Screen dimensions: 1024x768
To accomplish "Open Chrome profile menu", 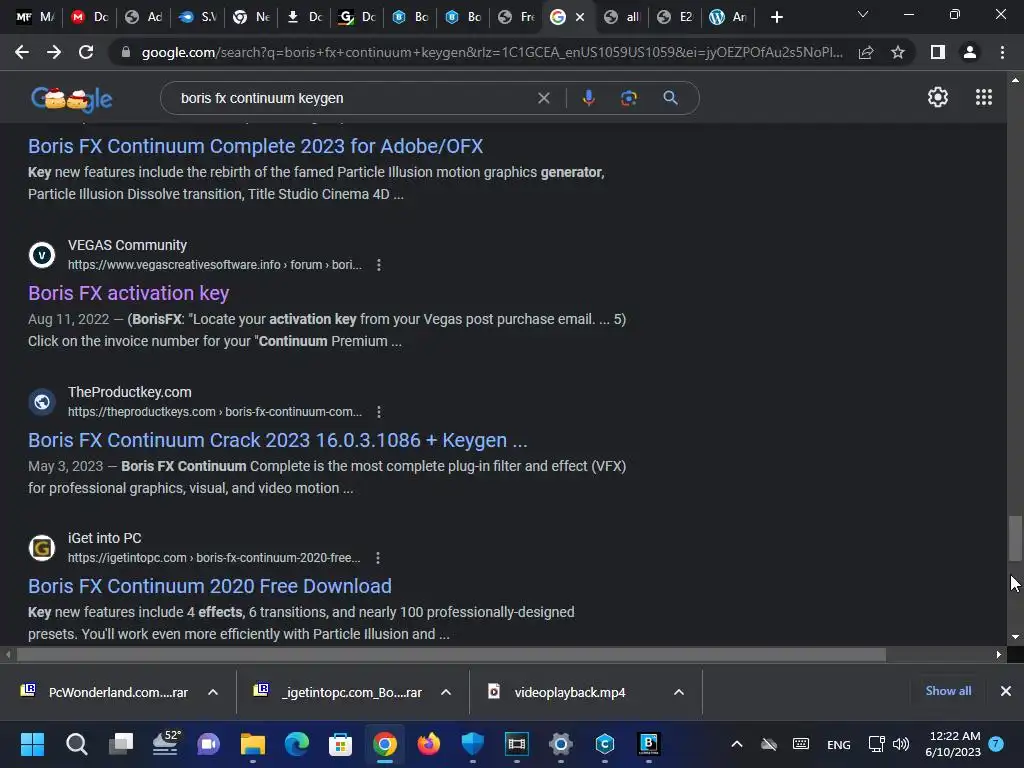I will (970, 52).
